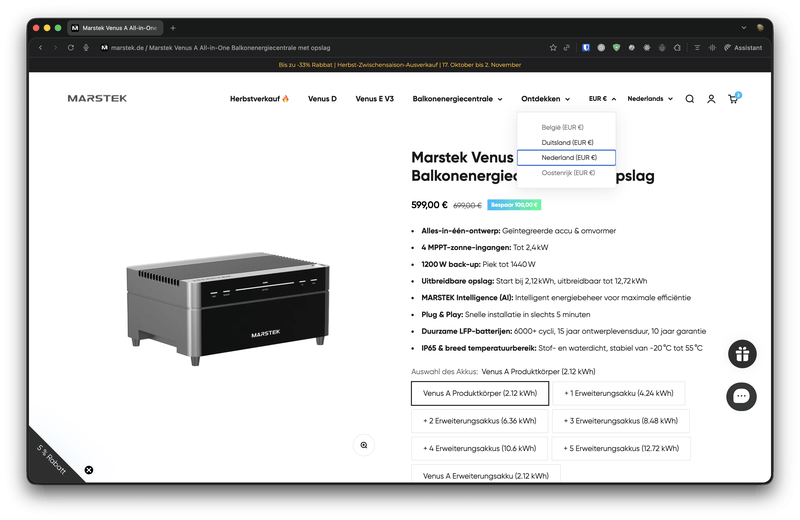
Task: Select + 4 Erweiterungsakkus (10.6 kWh) option
Action: tap(479, 448)
